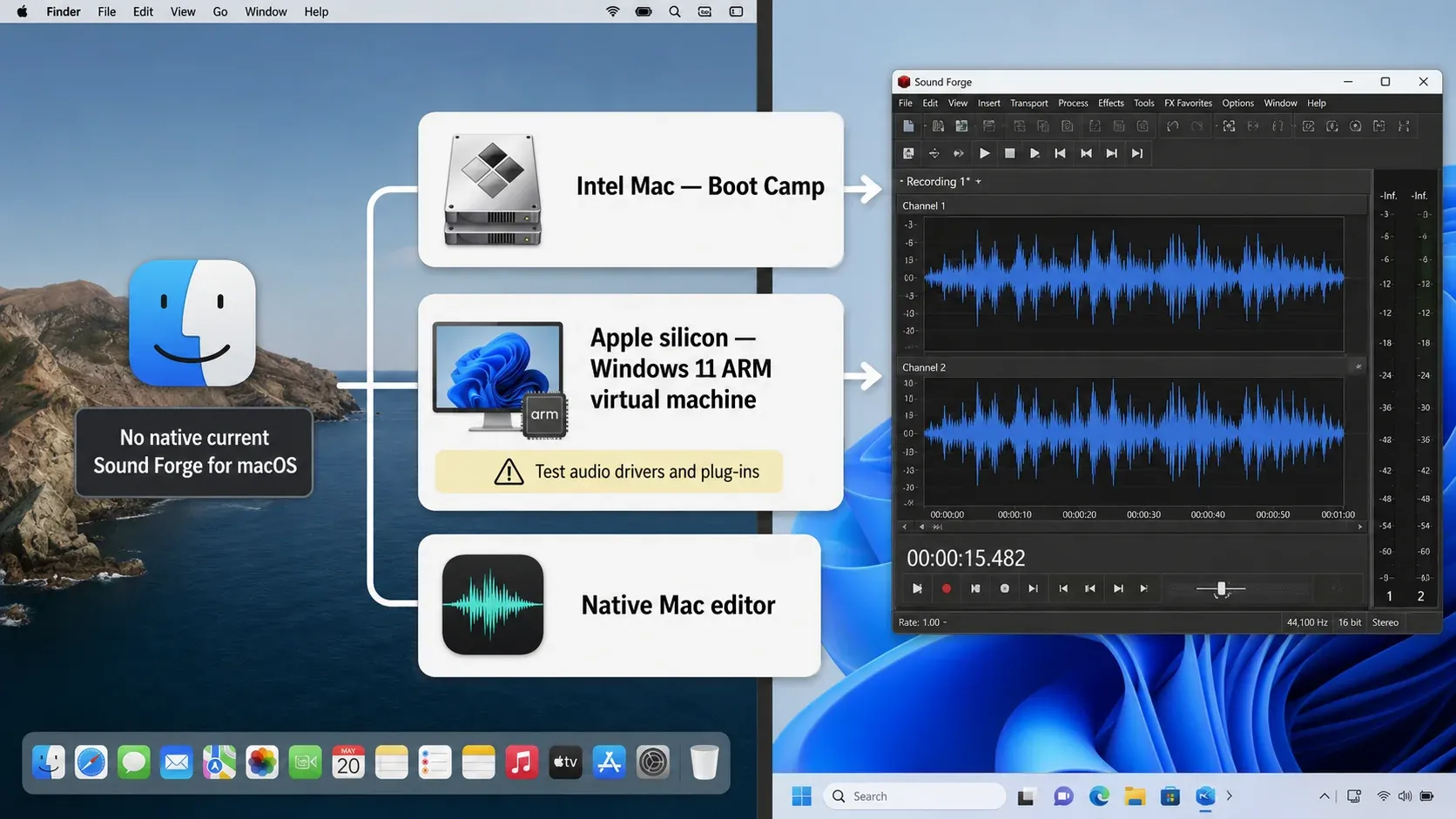Click the Redo arrow in Sound Forge toolbar
The height and width of the screenshot is (819, 1456).
point(1196,126)
